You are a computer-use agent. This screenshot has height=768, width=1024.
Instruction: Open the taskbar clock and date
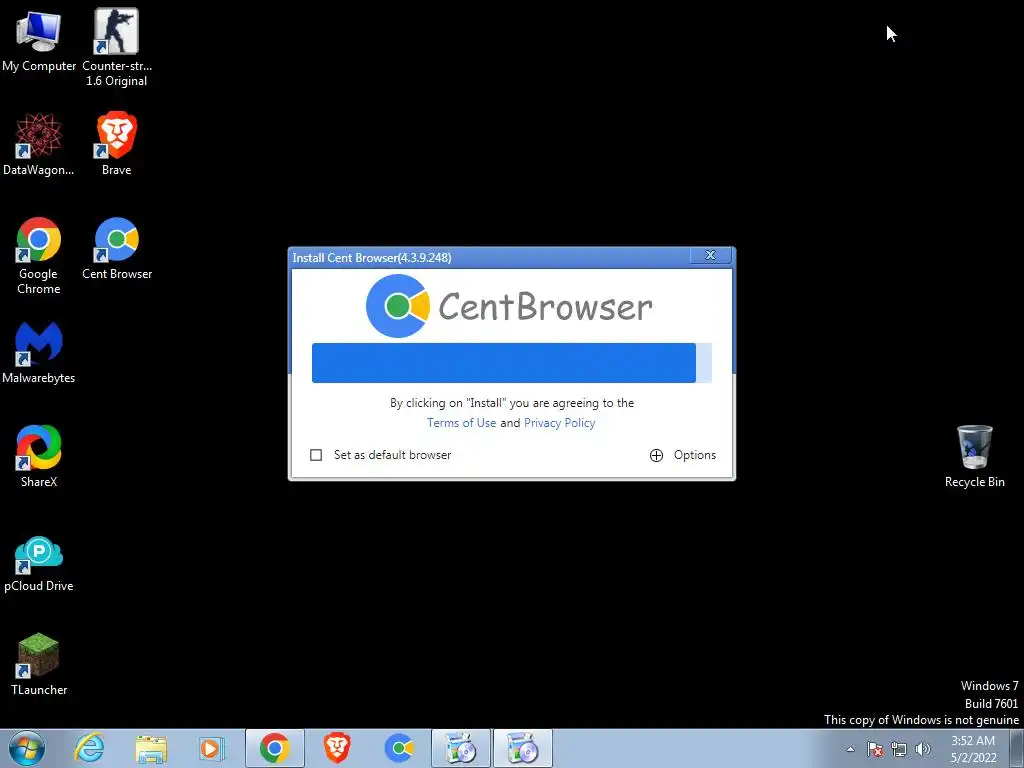pos(973,749)
